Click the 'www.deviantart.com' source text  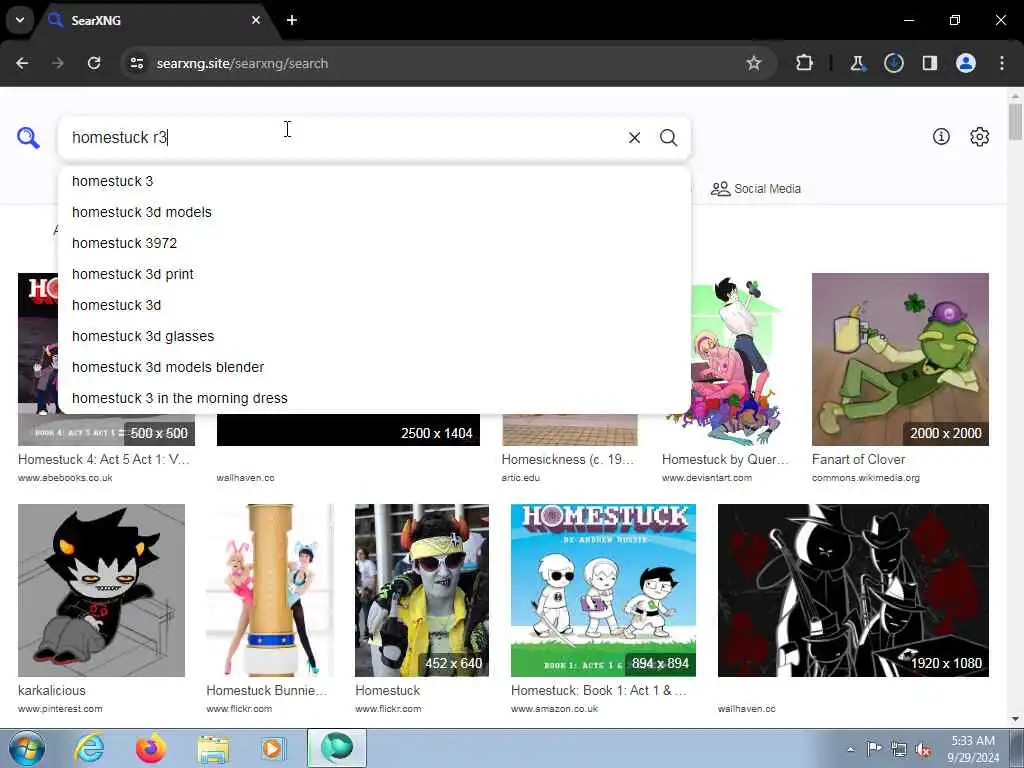click(707, 477)
